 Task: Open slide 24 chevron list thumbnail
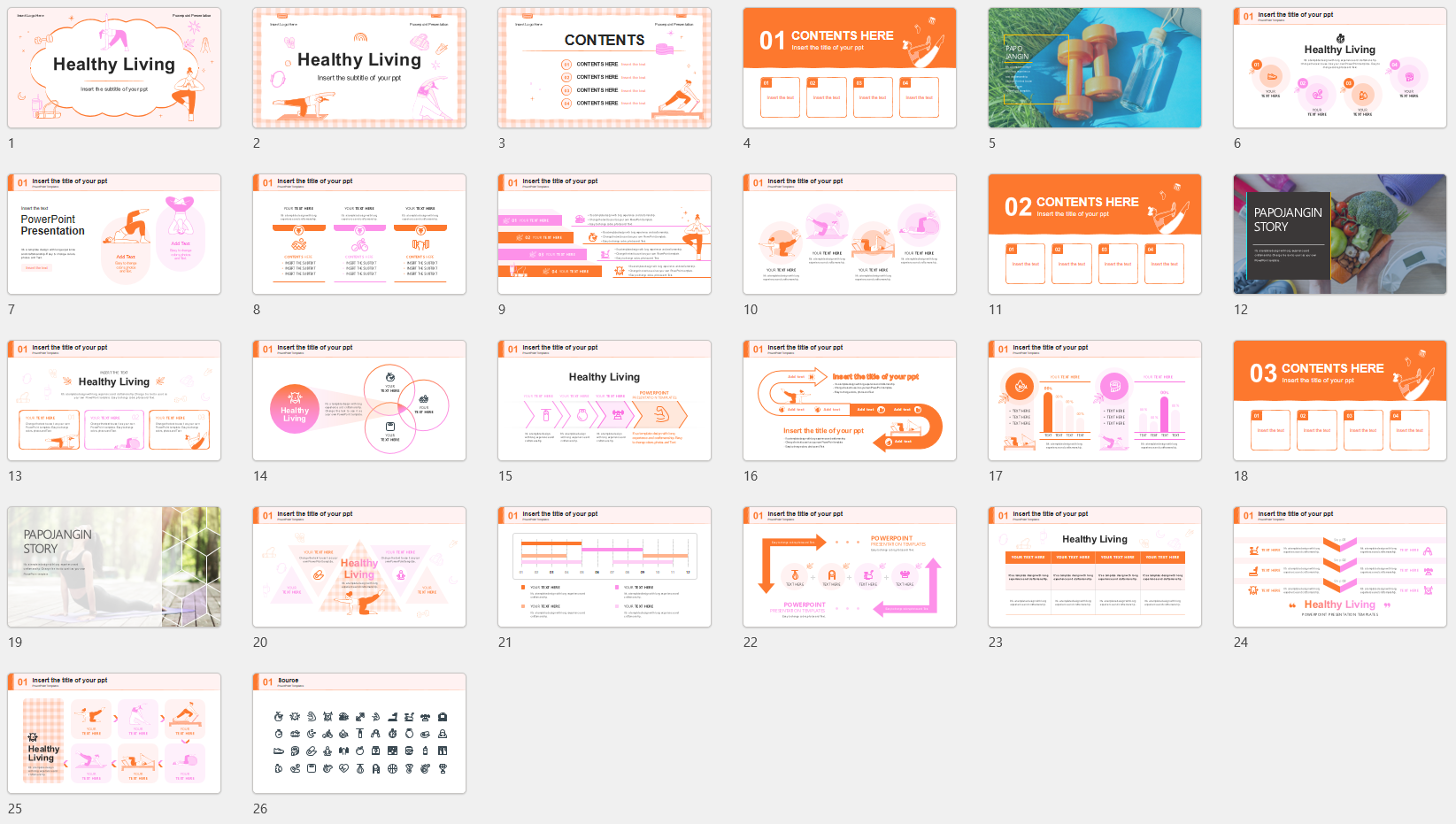1340,567
